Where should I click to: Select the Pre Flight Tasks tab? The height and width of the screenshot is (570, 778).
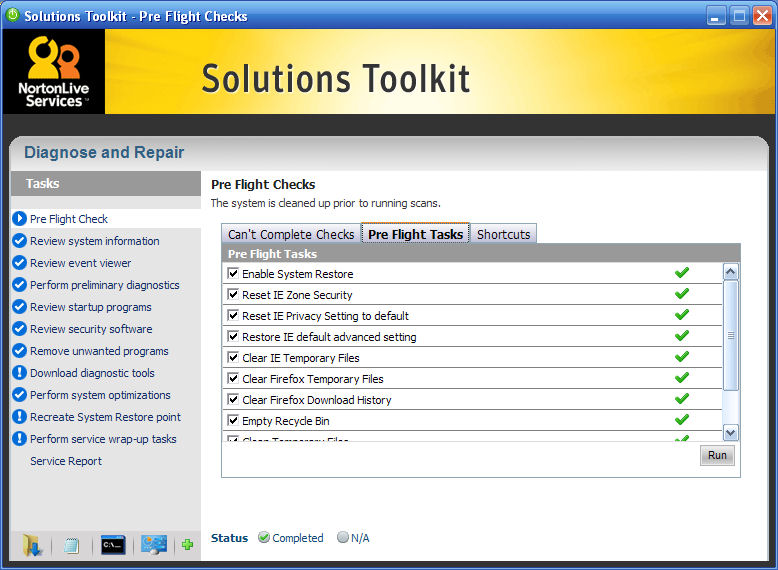pos(415,234)
